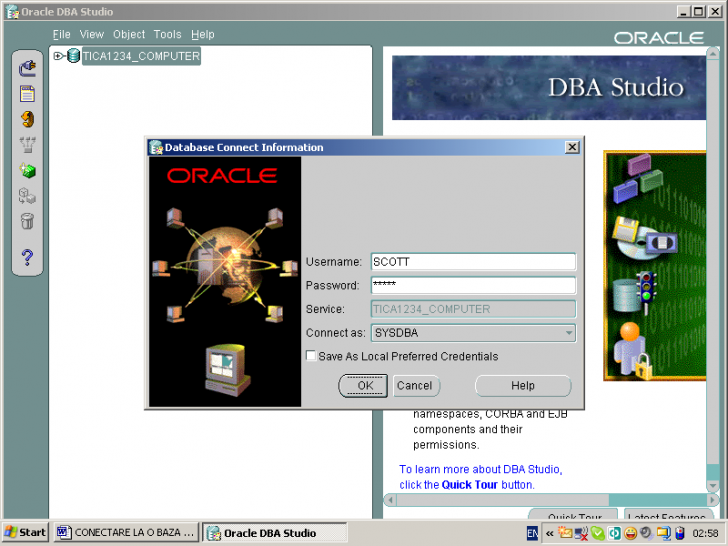Click the trash can Remove icon
728x546 pixels.
pos(28,222)
